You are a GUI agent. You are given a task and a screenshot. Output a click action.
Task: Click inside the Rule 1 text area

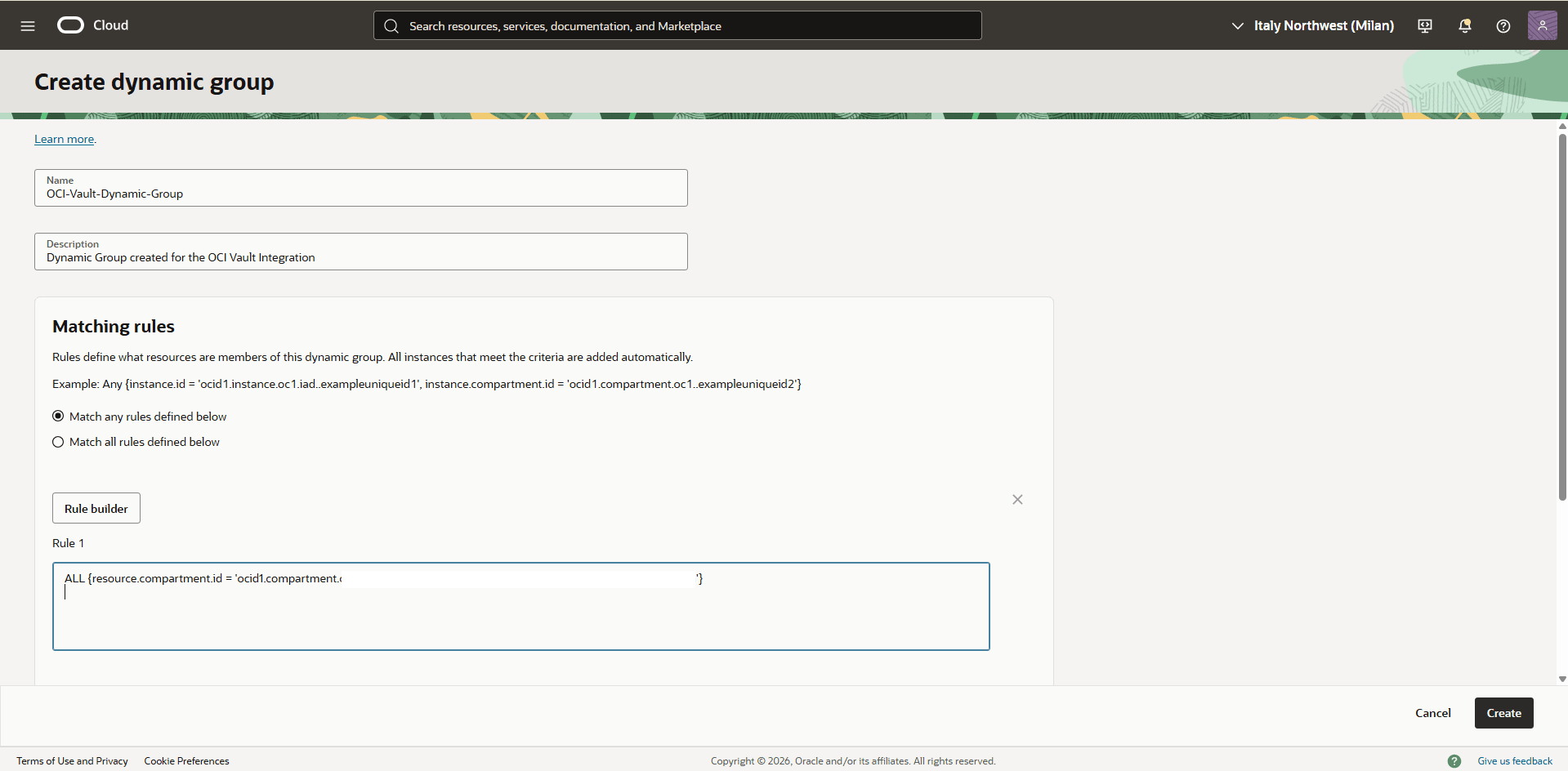tap(521, 607)
